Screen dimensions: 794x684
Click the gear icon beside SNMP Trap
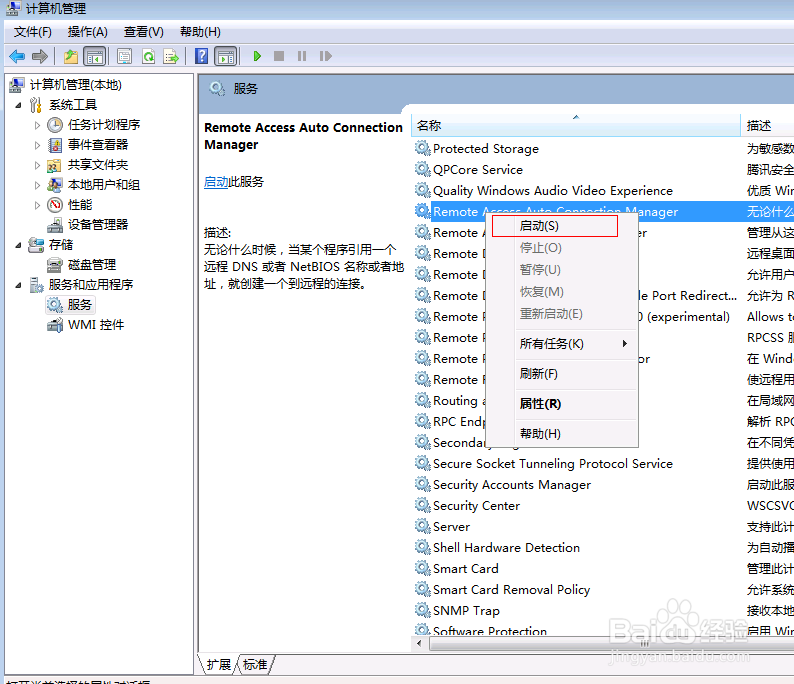[422, 611]
